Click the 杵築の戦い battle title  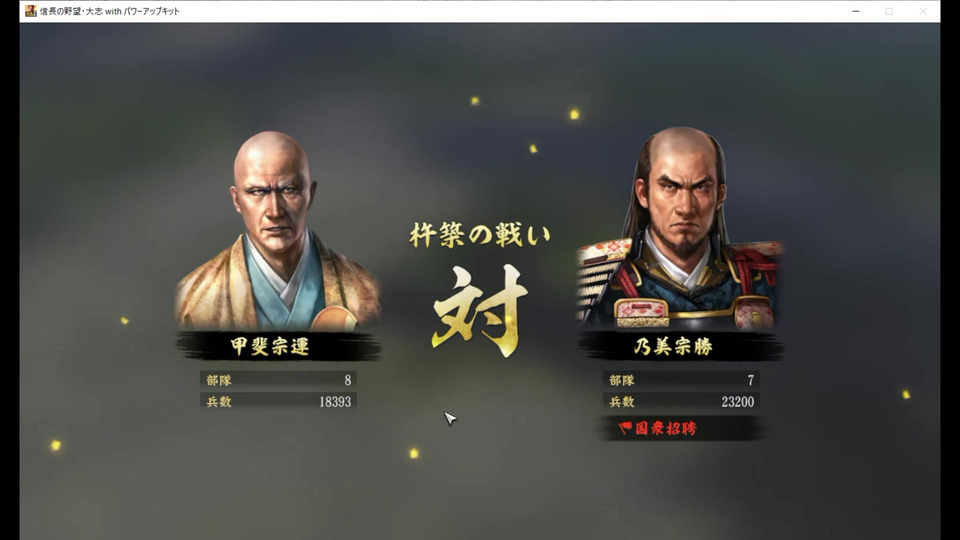[480, 234]
